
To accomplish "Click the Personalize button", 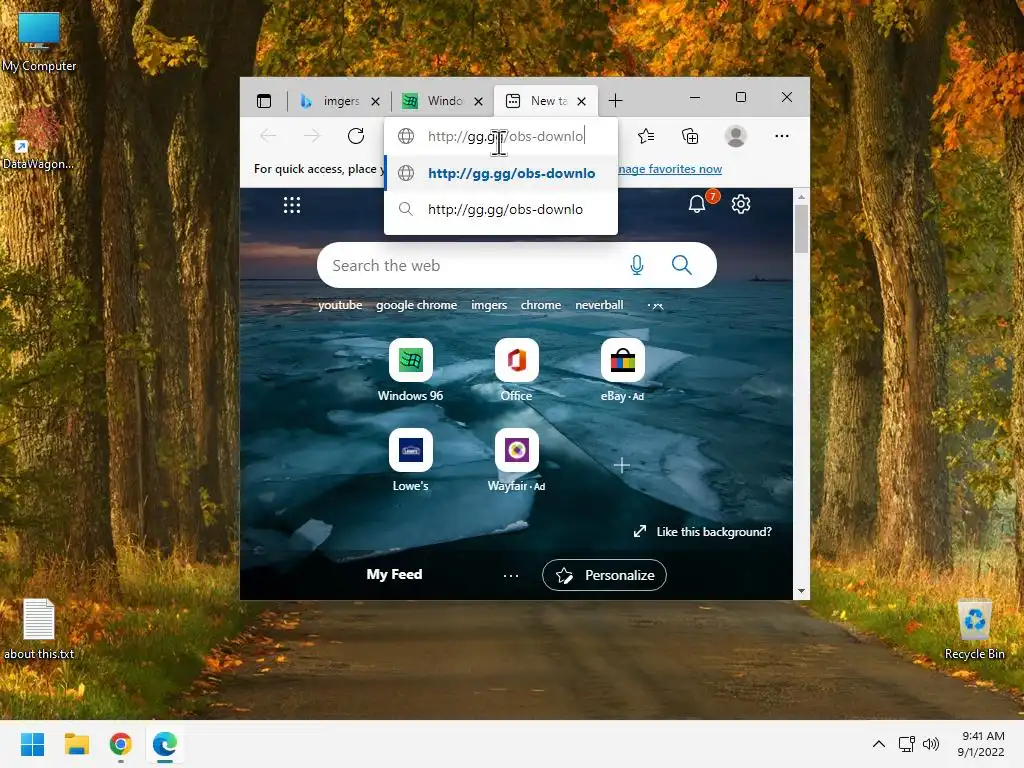I will click(x=604, y=575).
